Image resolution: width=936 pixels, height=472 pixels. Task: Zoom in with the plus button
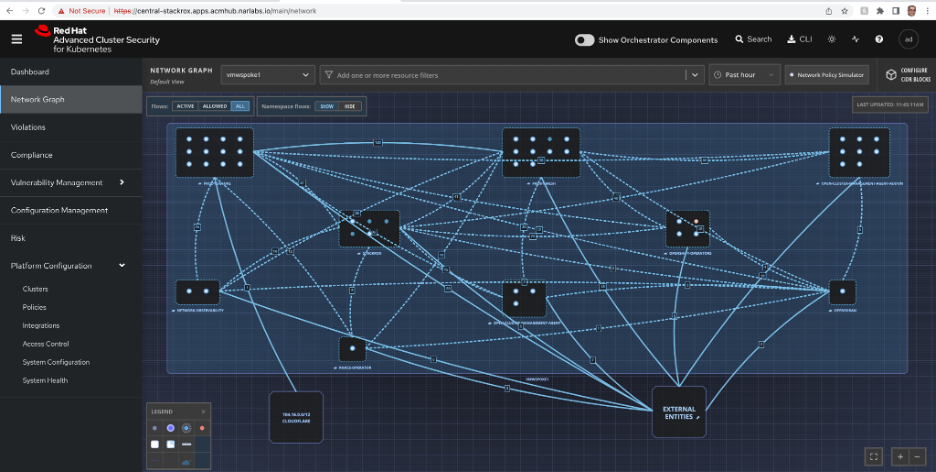[x=900, y=456]
